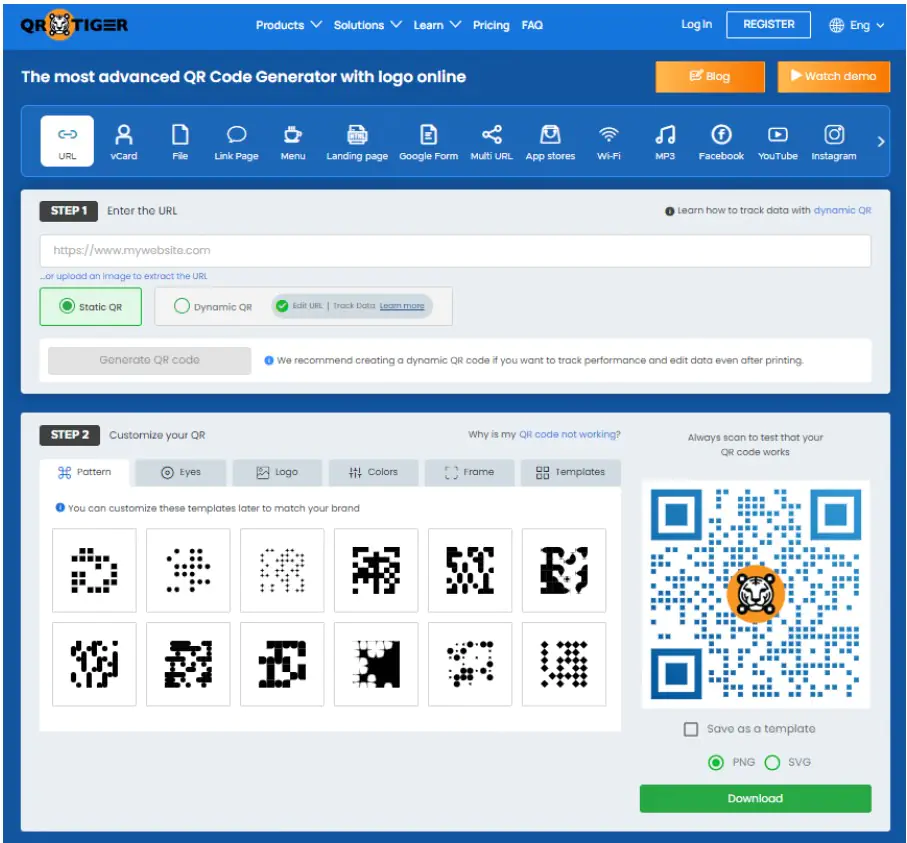The width and height of the screenshot is (907, 843).
Task: Click the green Download button
Action: 755,798
